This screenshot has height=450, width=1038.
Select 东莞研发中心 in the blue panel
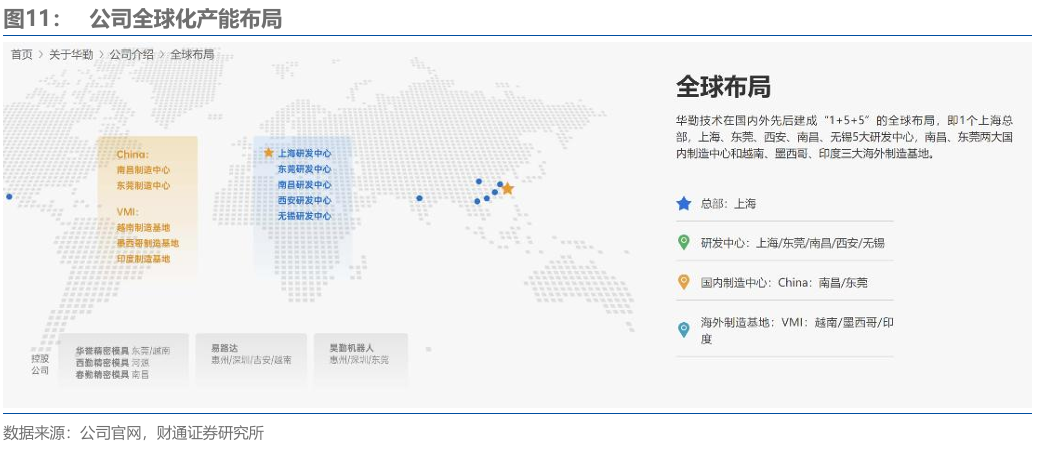tap(304, 169)
